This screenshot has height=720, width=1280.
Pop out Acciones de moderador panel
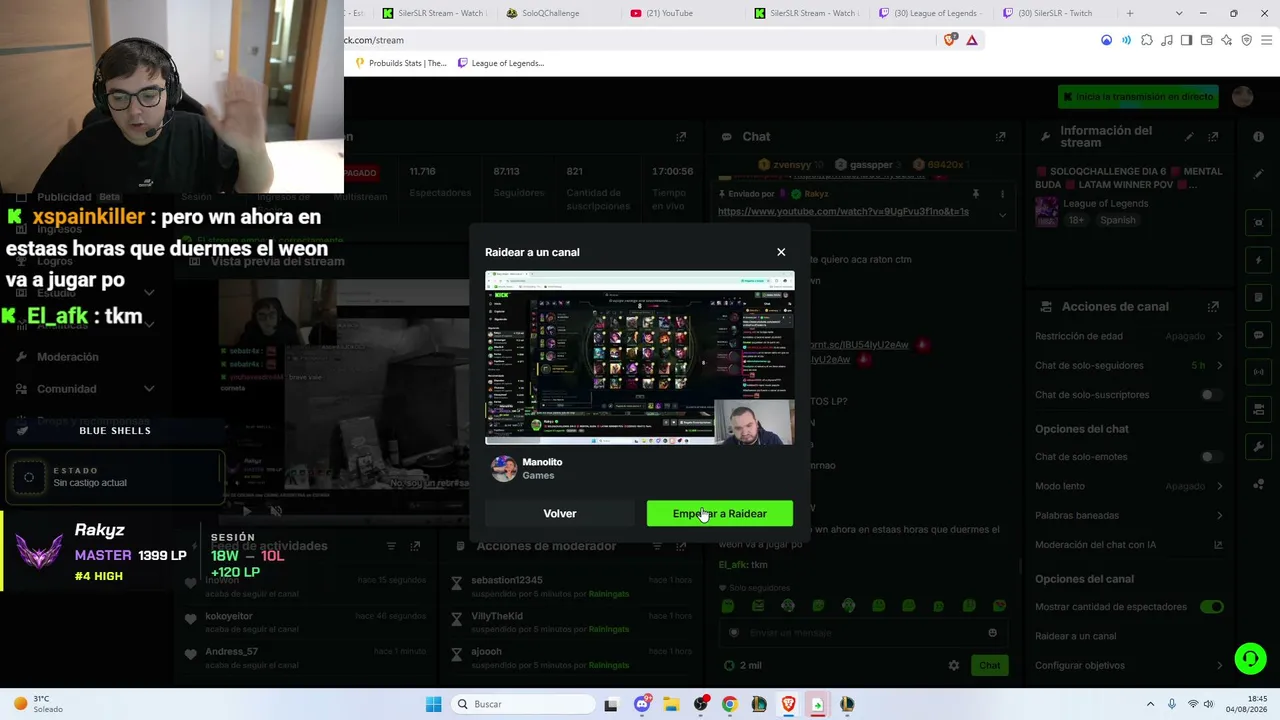click(680, 547)
